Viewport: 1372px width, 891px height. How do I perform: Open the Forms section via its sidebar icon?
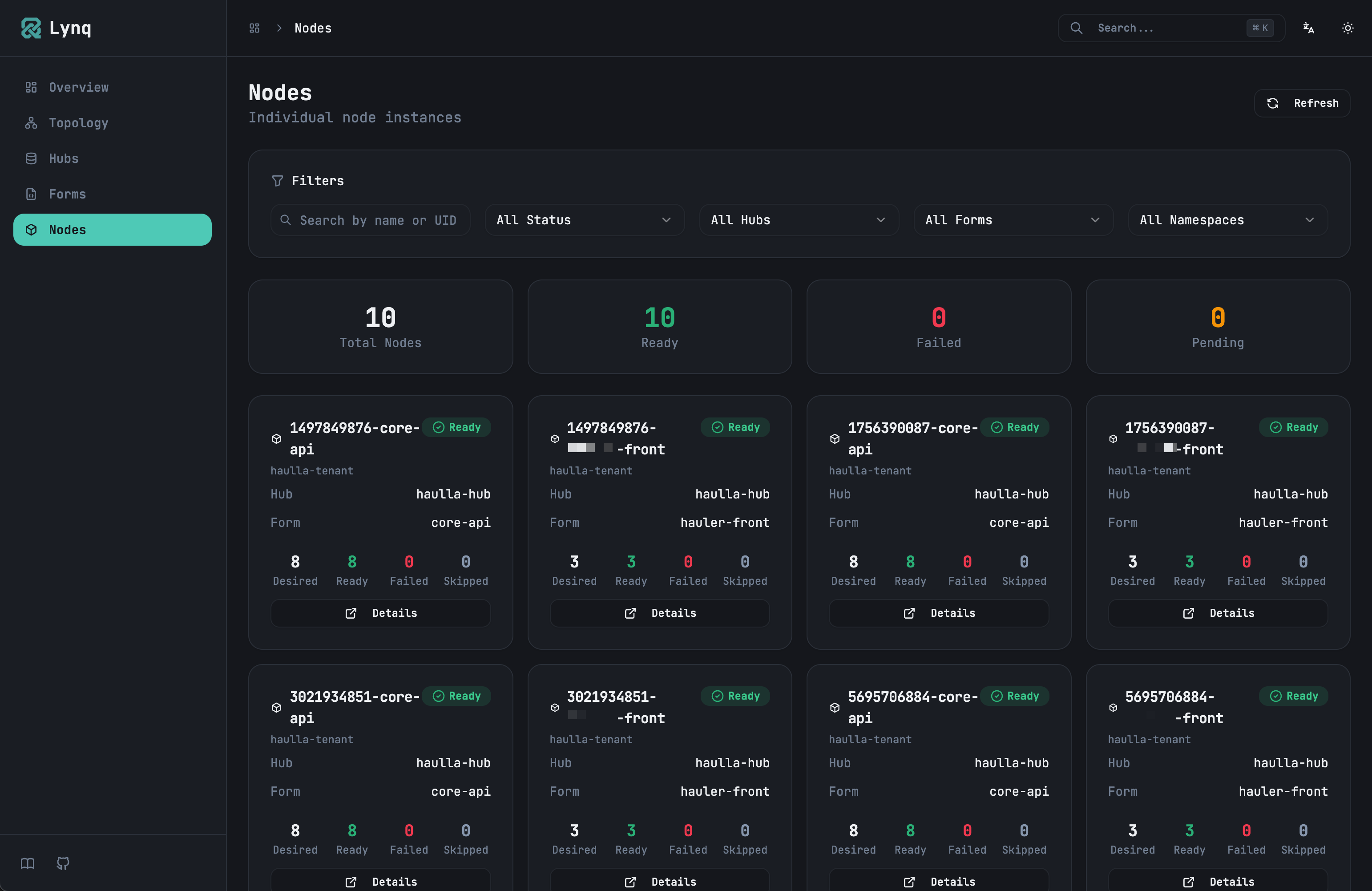click(31, 194)
